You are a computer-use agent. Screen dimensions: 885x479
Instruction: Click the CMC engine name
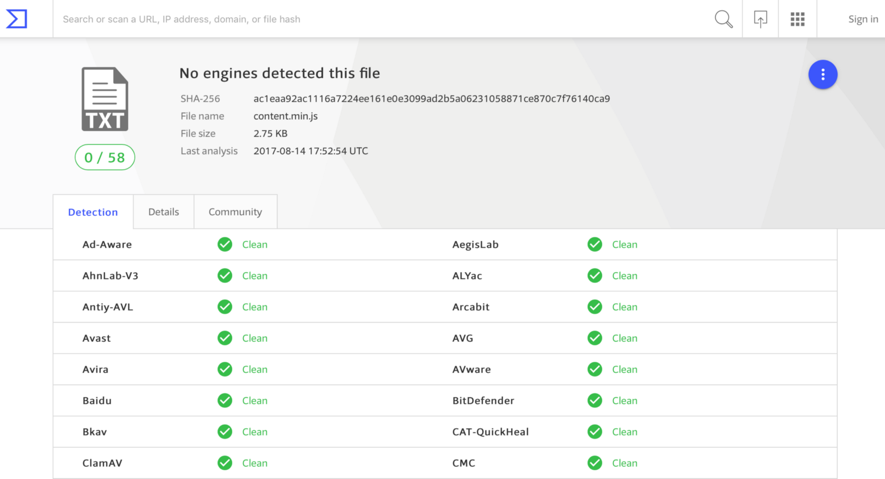(463, 463)
